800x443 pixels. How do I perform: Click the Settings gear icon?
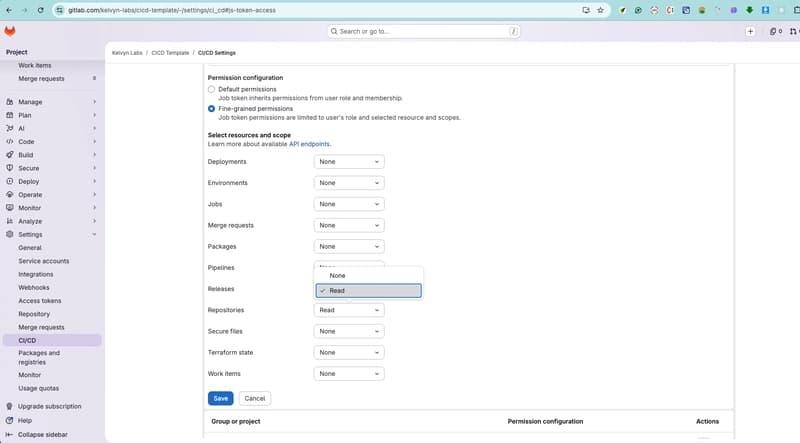(10, 234)
